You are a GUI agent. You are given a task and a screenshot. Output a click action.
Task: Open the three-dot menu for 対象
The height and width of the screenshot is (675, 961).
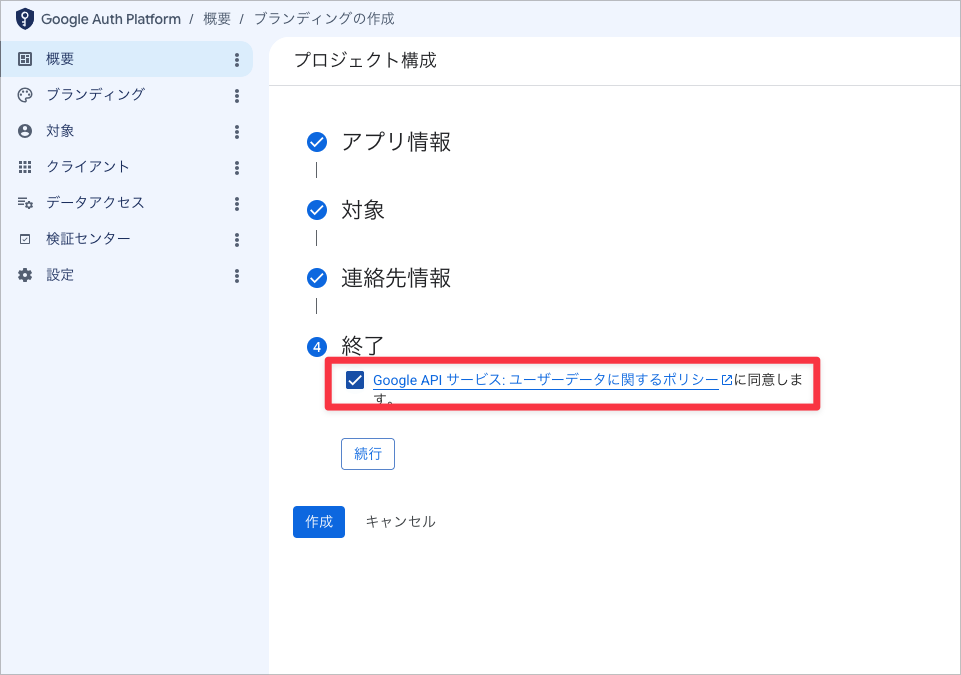point(237,132)
